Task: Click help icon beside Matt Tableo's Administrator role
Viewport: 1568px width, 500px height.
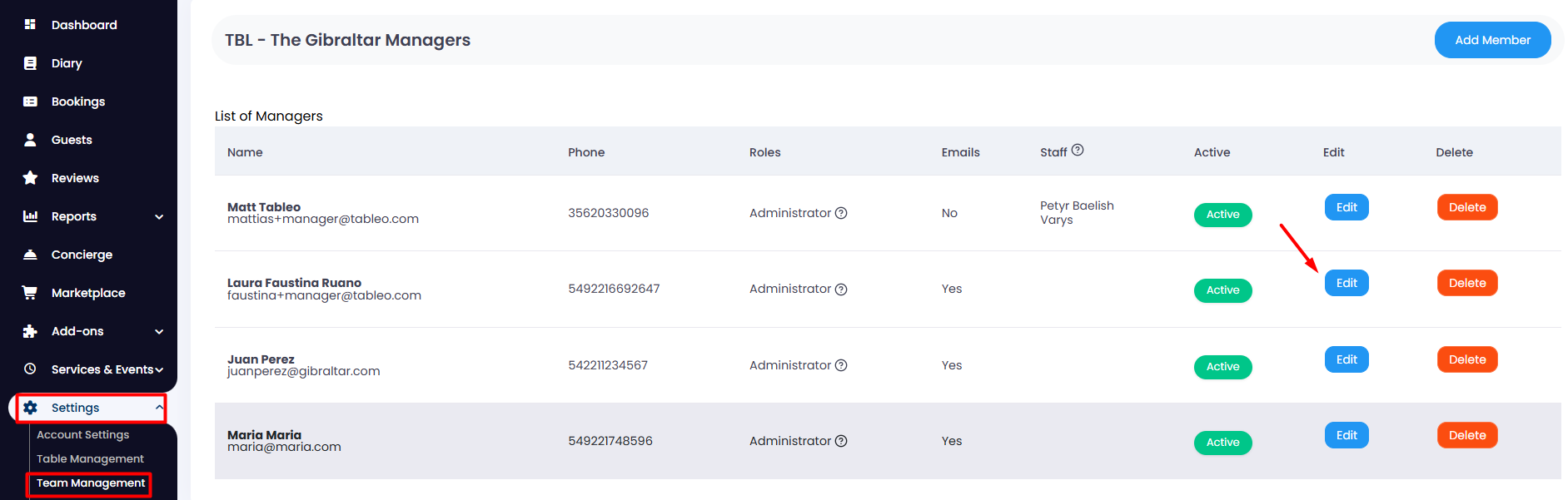Action: pos(841,213)
